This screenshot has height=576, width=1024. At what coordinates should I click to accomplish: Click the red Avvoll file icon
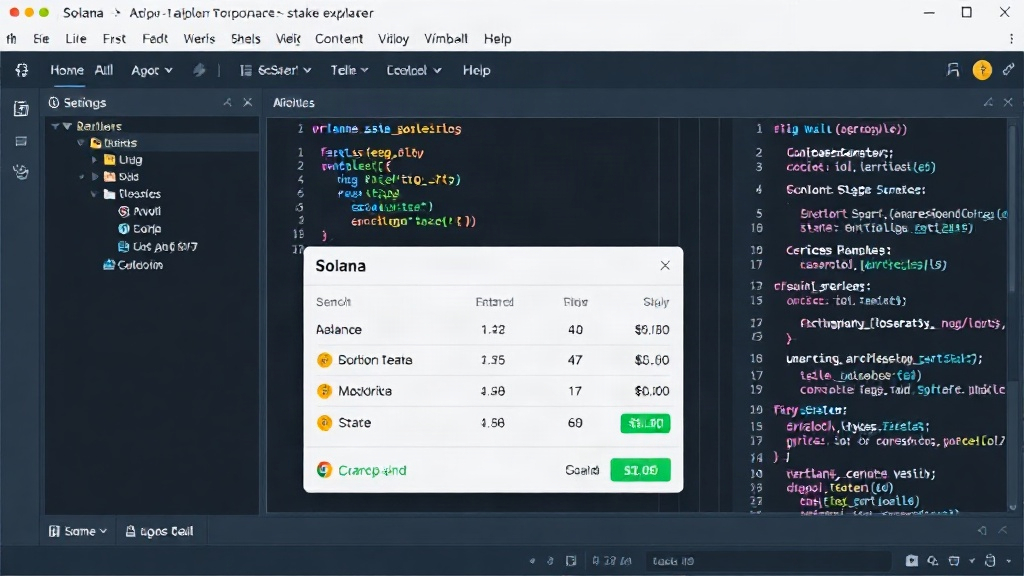click(x=123, y=211)
